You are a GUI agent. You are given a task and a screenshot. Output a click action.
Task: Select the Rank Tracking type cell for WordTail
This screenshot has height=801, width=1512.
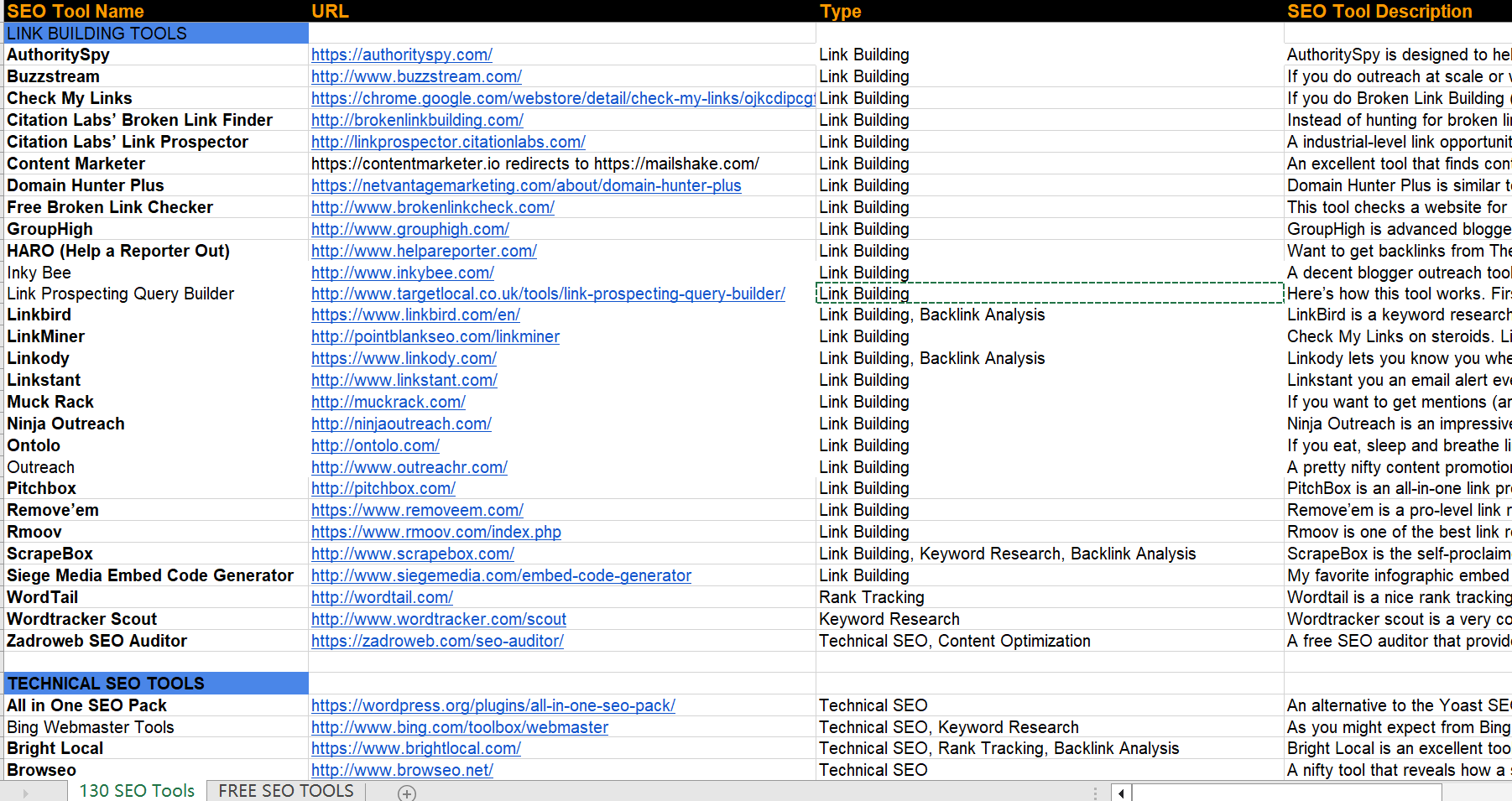1050,597
